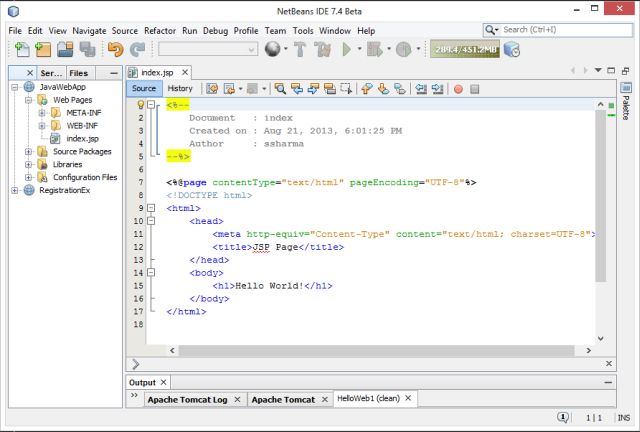Click the red record macro button

pos(458,88)
